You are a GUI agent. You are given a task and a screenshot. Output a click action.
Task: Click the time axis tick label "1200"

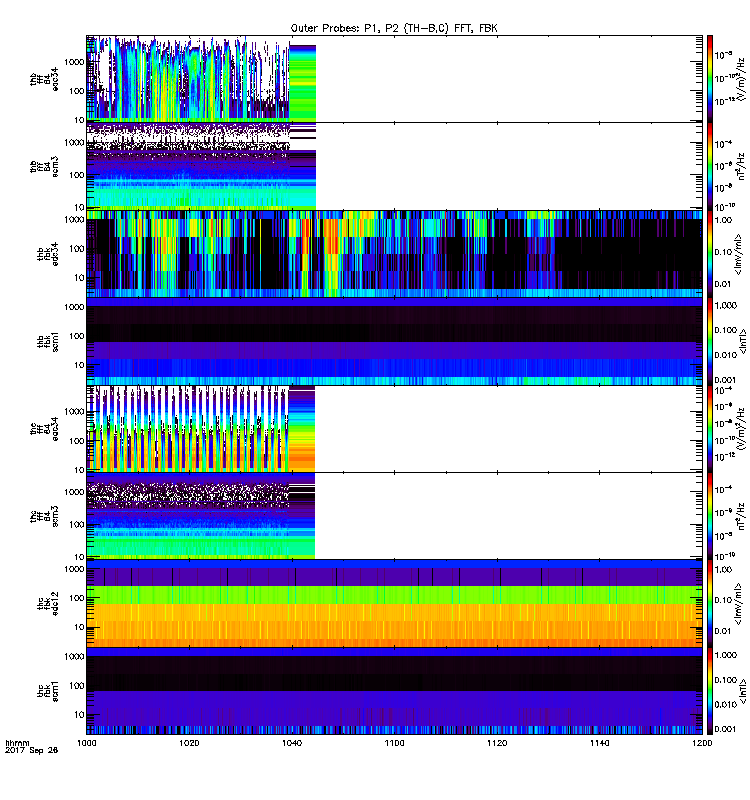(x=702, y=743)
